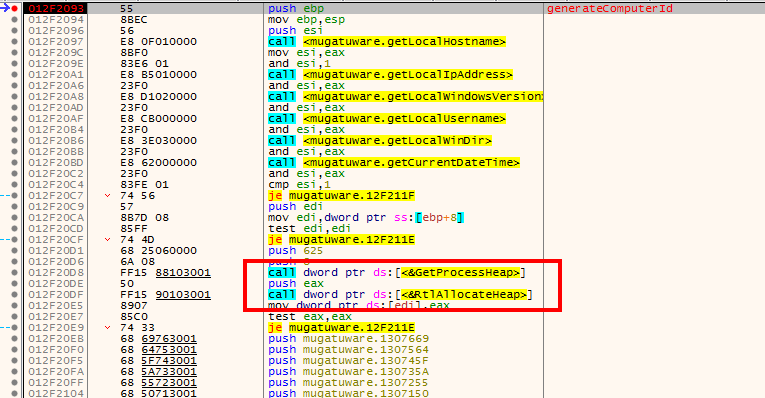The width and height of the screenshot is (765, 398).
Task: Click the opcode bytes 68 25060000
Action: coord(159,251)
